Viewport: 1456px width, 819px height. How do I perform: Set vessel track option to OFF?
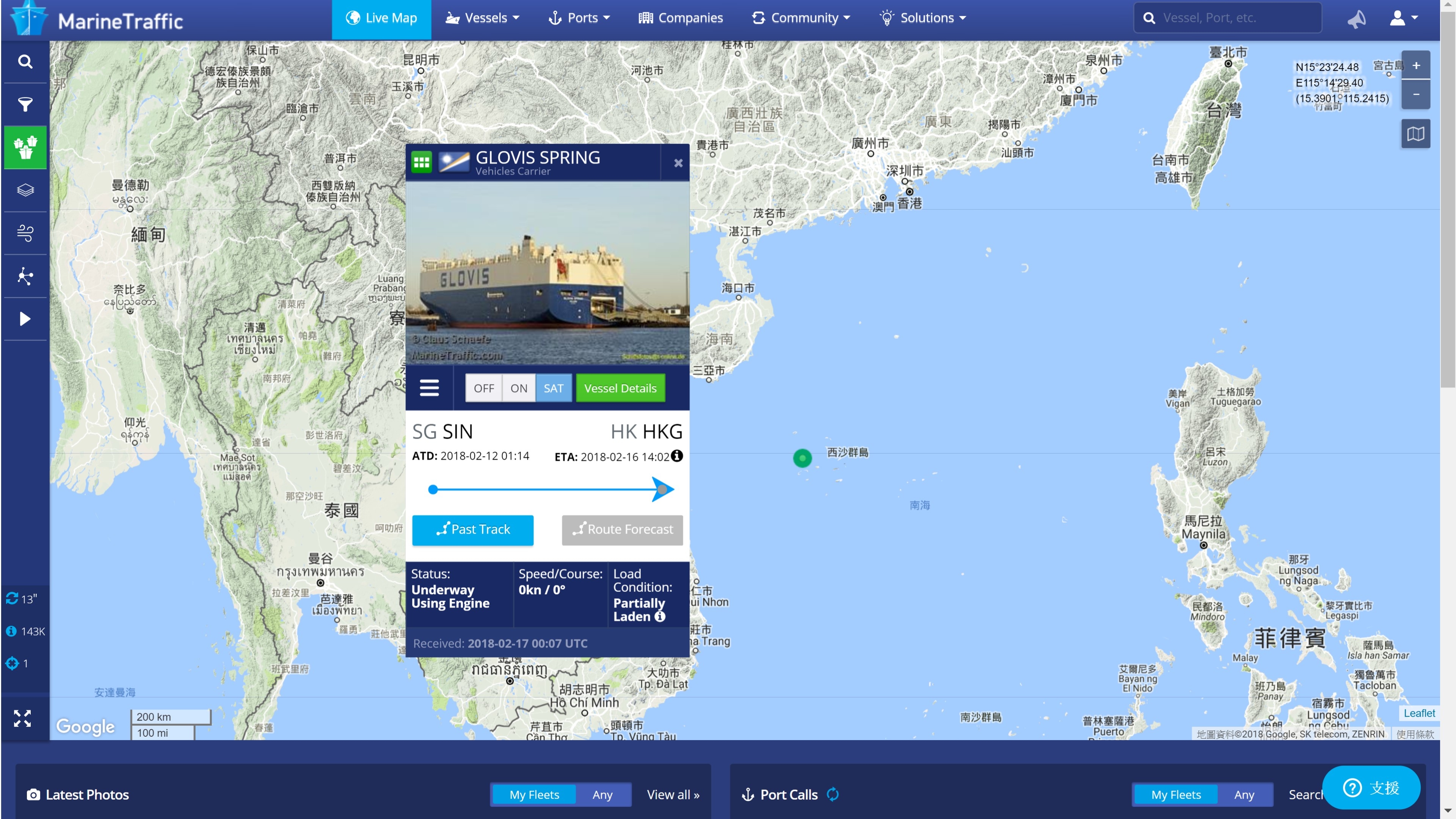[484, 388]
